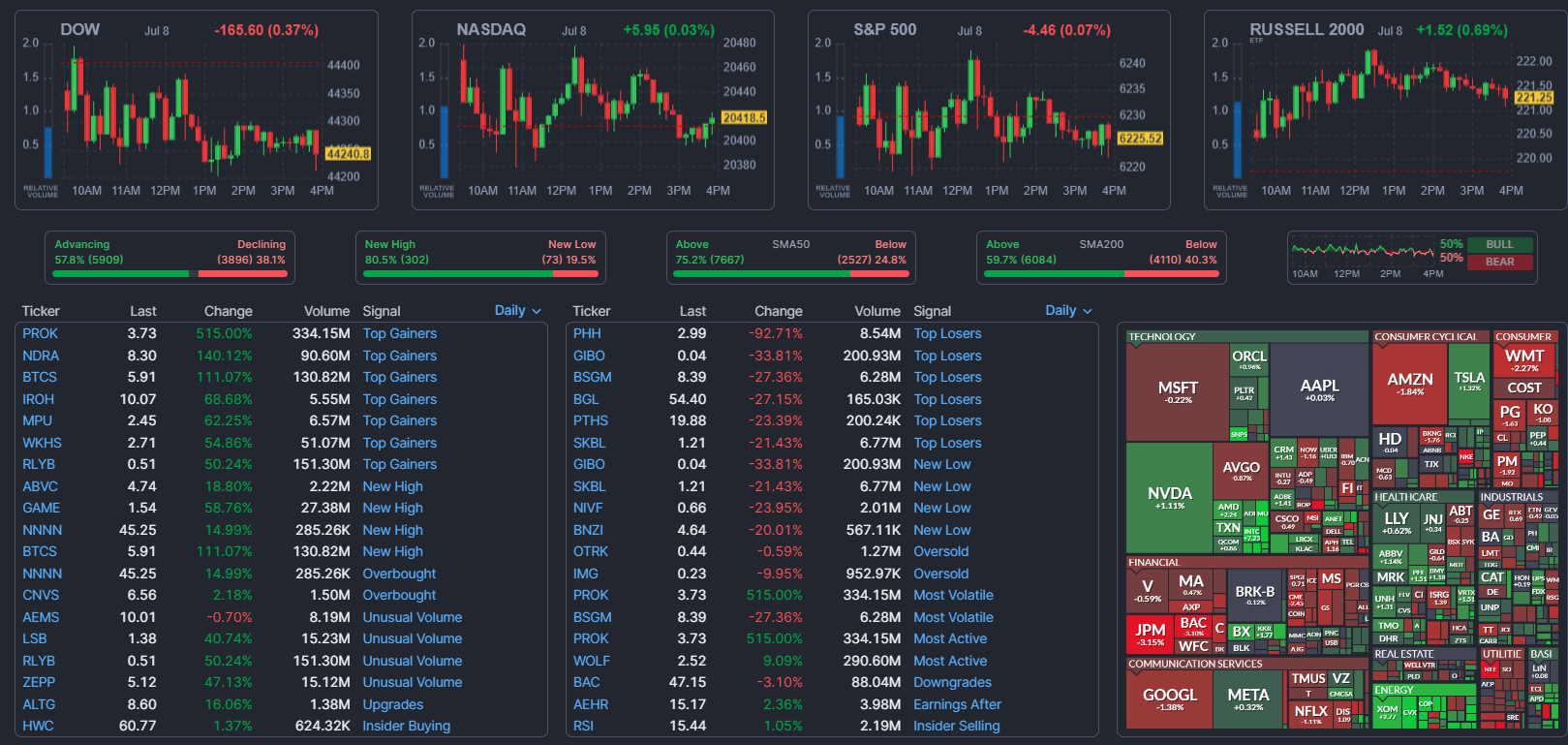1568x745 pixels.
Task: Open the Unusual Volume signal in ZEPP row
Action: tap(413, 682)
